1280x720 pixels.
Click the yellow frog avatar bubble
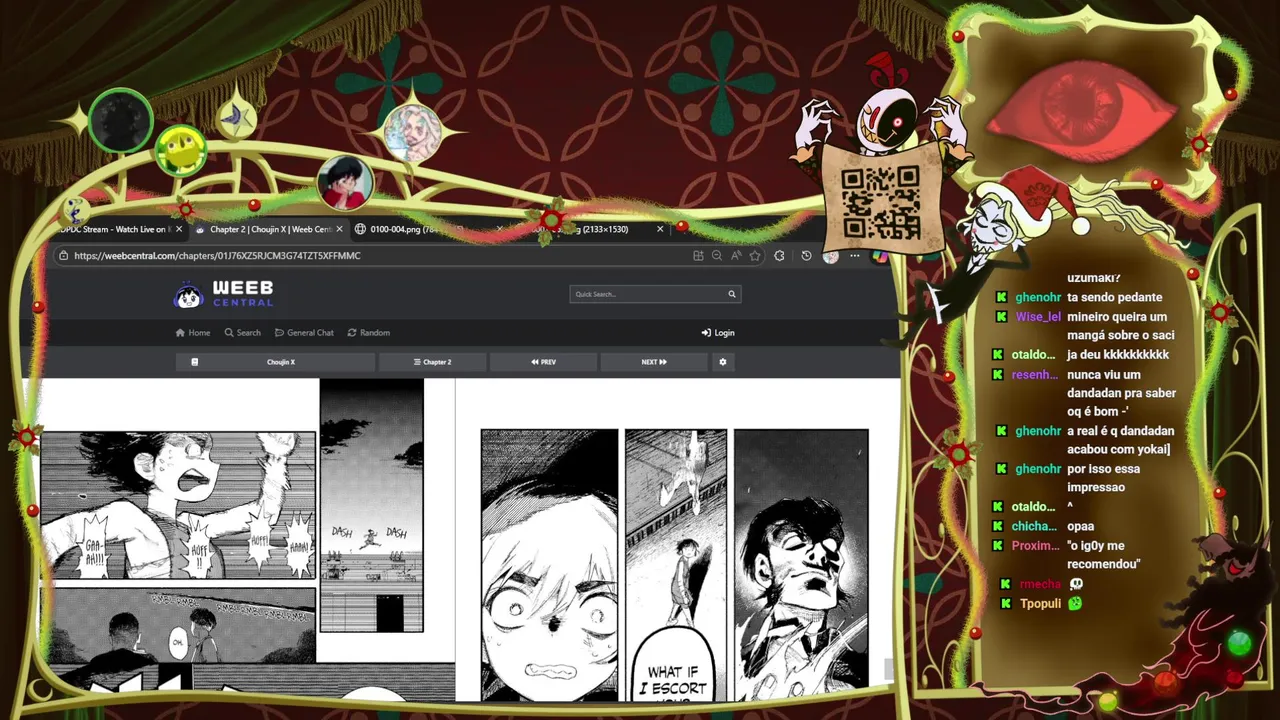coord(181,151)
